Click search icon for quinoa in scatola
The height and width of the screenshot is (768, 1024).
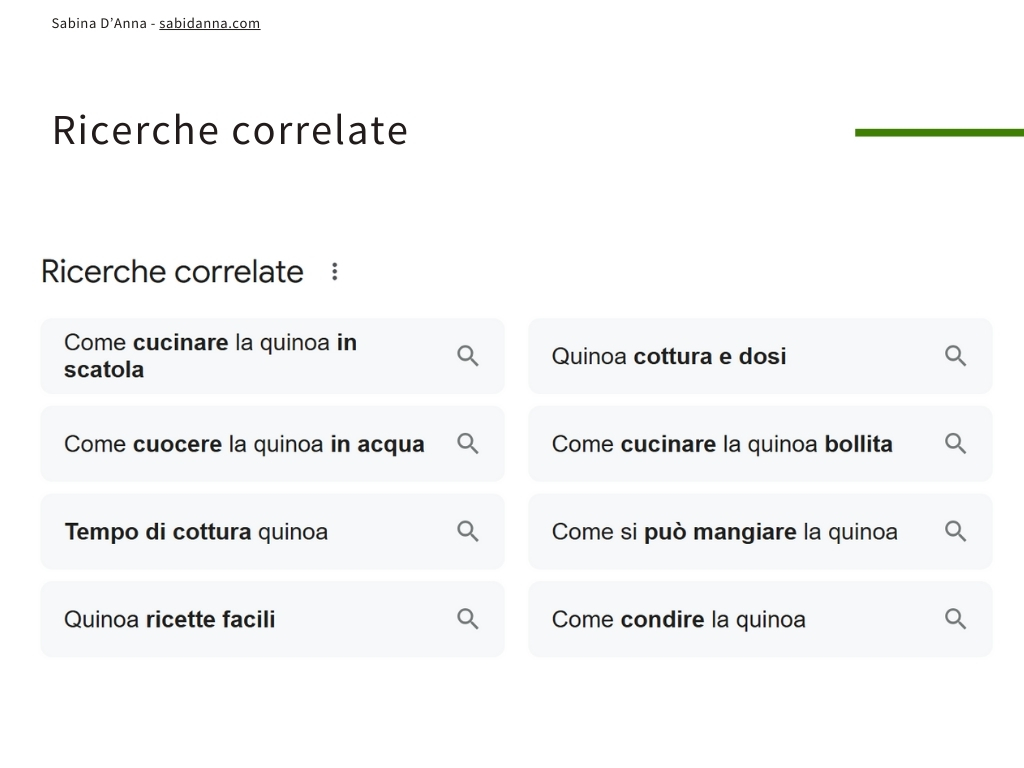[x=468, y=356]
